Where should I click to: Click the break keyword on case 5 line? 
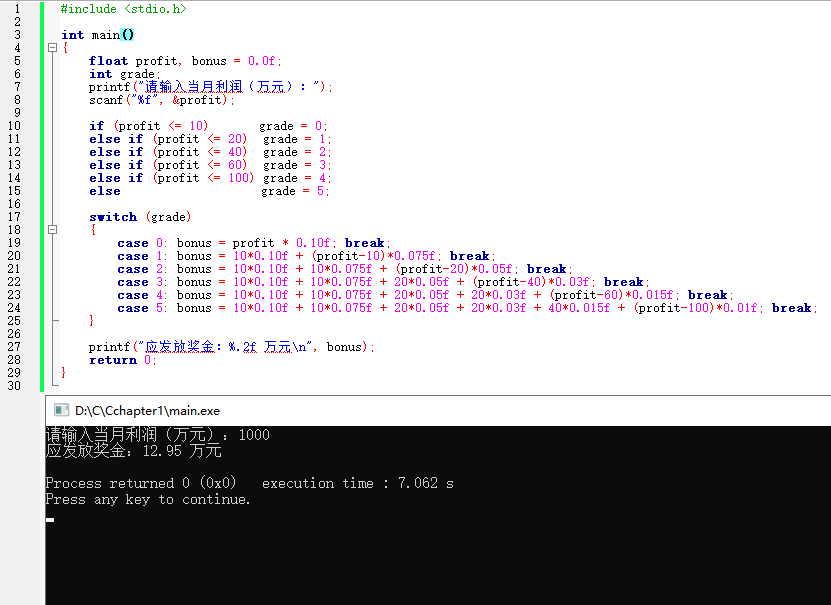tap(792, 308)
